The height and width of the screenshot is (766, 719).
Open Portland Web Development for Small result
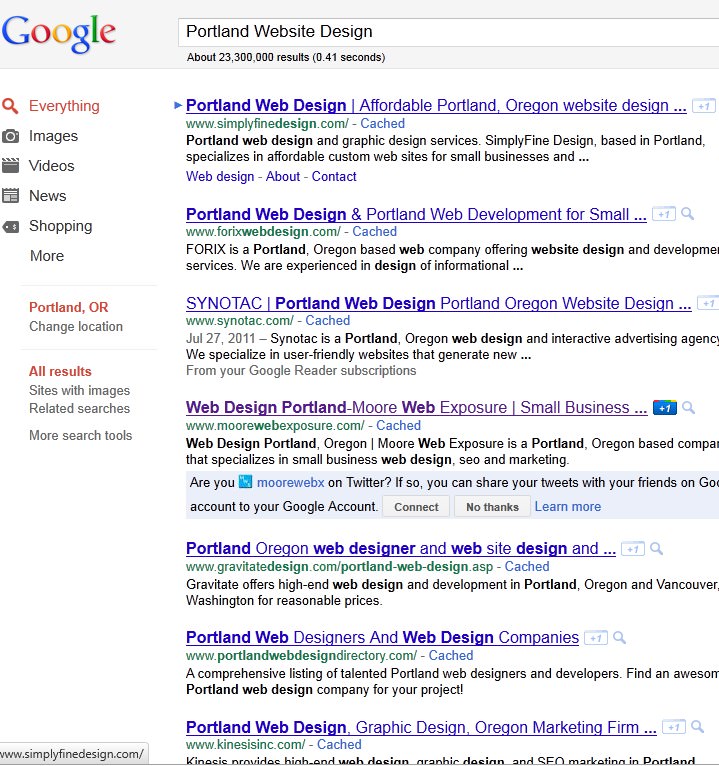coord(416,214)
